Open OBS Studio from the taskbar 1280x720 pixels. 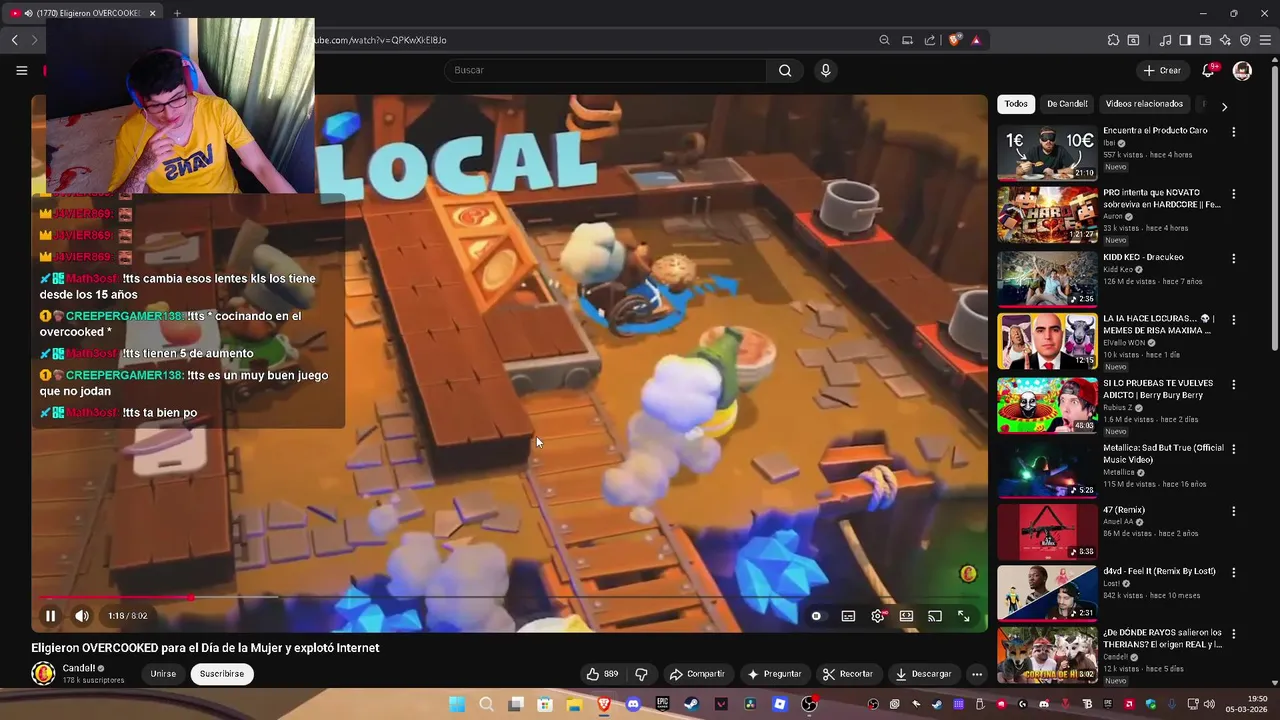809,704
